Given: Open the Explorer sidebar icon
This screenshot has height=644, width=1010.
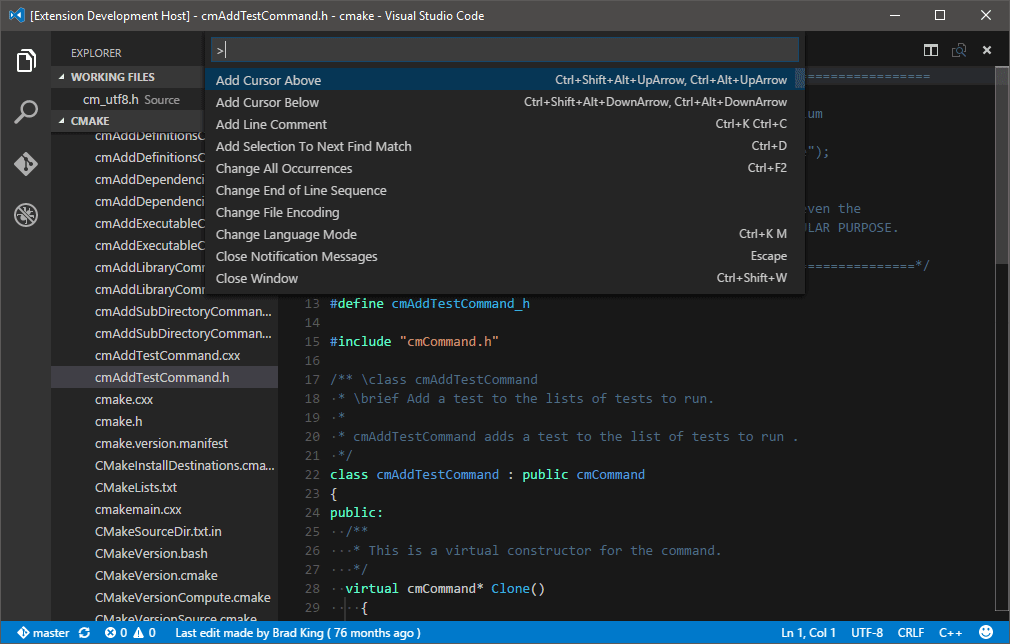Looking at the screenshot, I should tap(25, 60).
